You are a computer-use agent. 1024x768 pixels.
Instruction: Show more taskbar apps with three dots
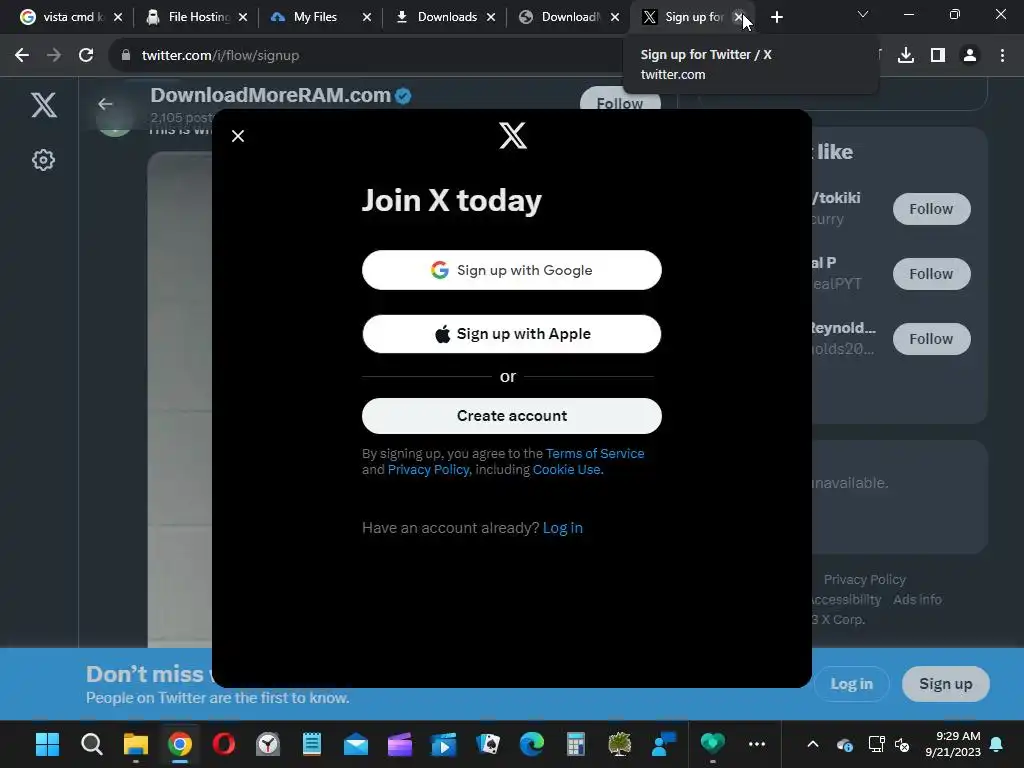pos(757,744)
